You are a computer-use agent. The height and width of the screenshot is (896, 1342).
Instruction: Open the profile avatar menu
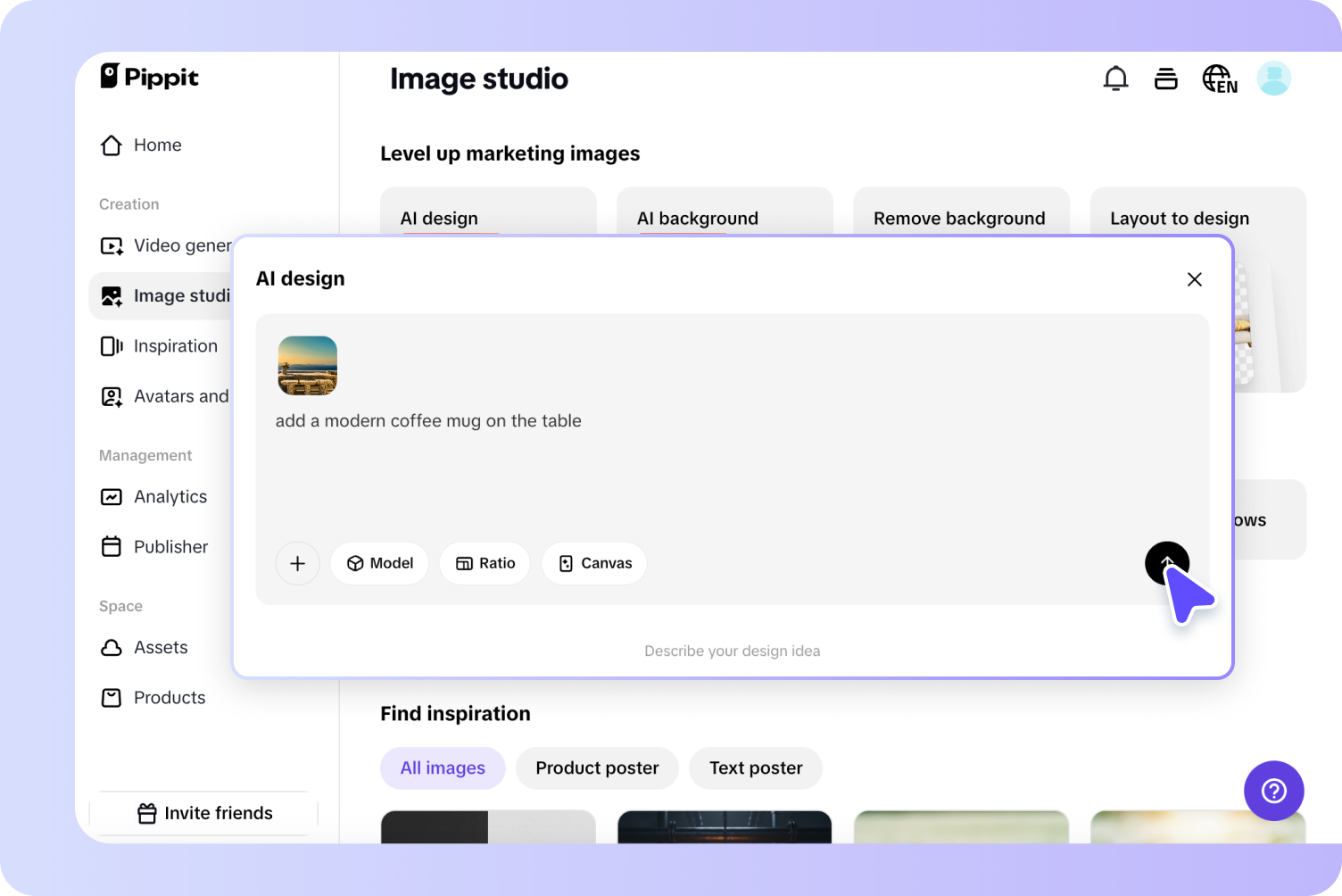1274,79
